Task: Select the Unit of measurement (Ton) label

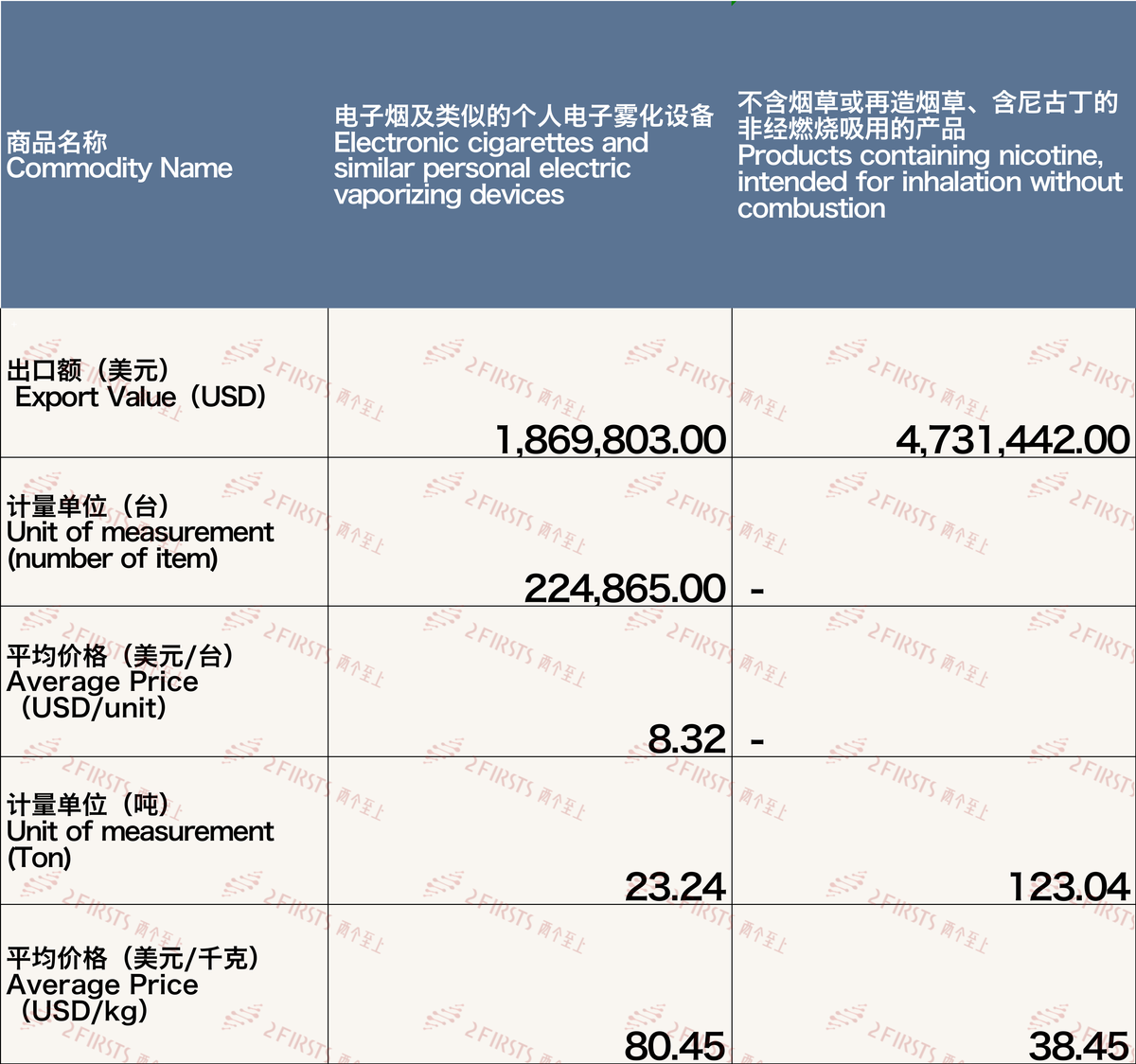Action: click(x=140, y=831)
